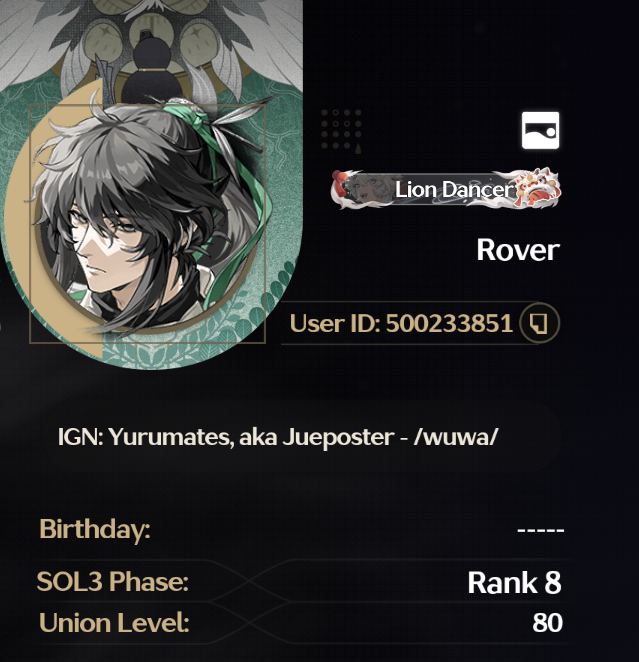Screen dimensions: 639x662
Task: Open the character avatar portrait
Action: click(x=148, y=224)
